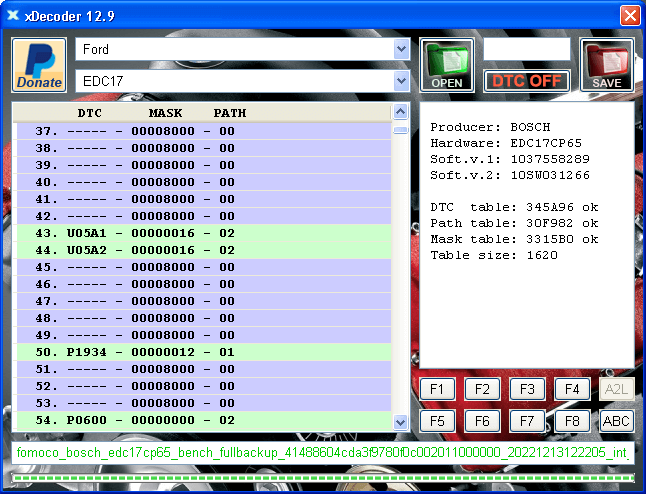Click the F1 button
This screenshot has height=494, width=646.
(437, 389)
